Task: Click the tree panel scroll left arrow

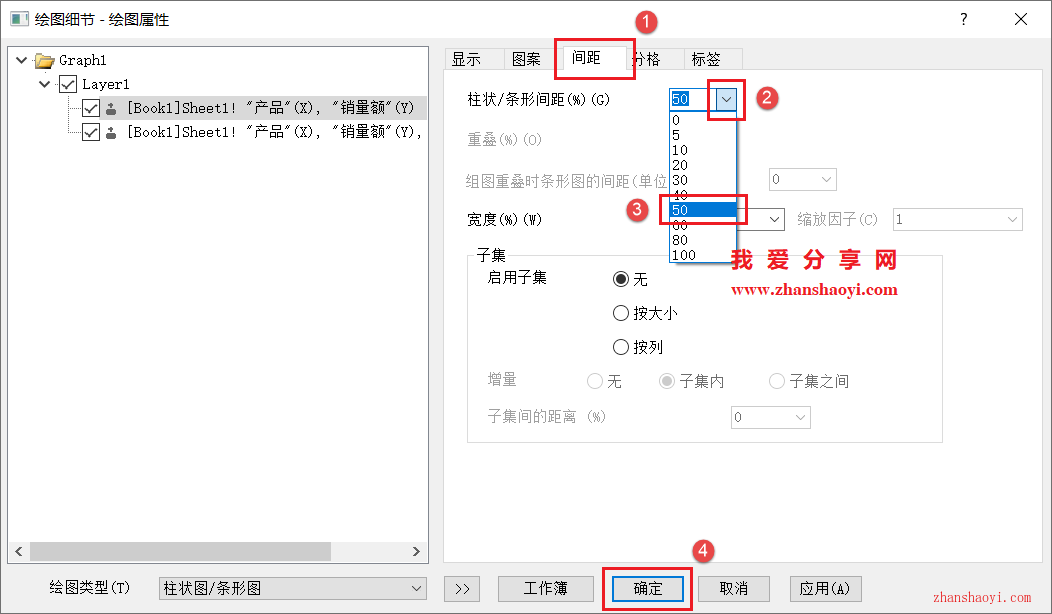Action: (19, 552)
